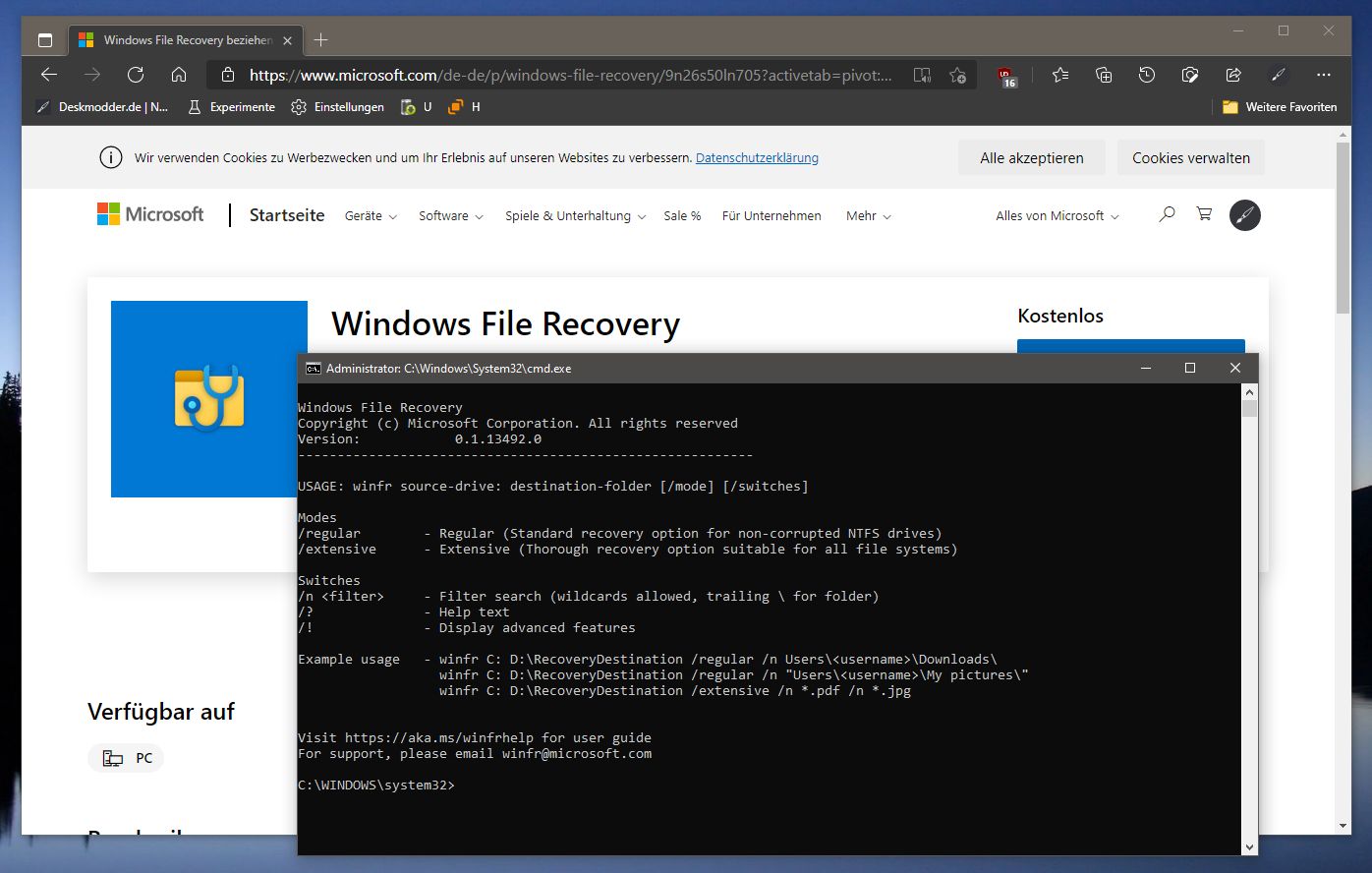
Task: Open the shopping cart icon
Action: point(1204,214)
